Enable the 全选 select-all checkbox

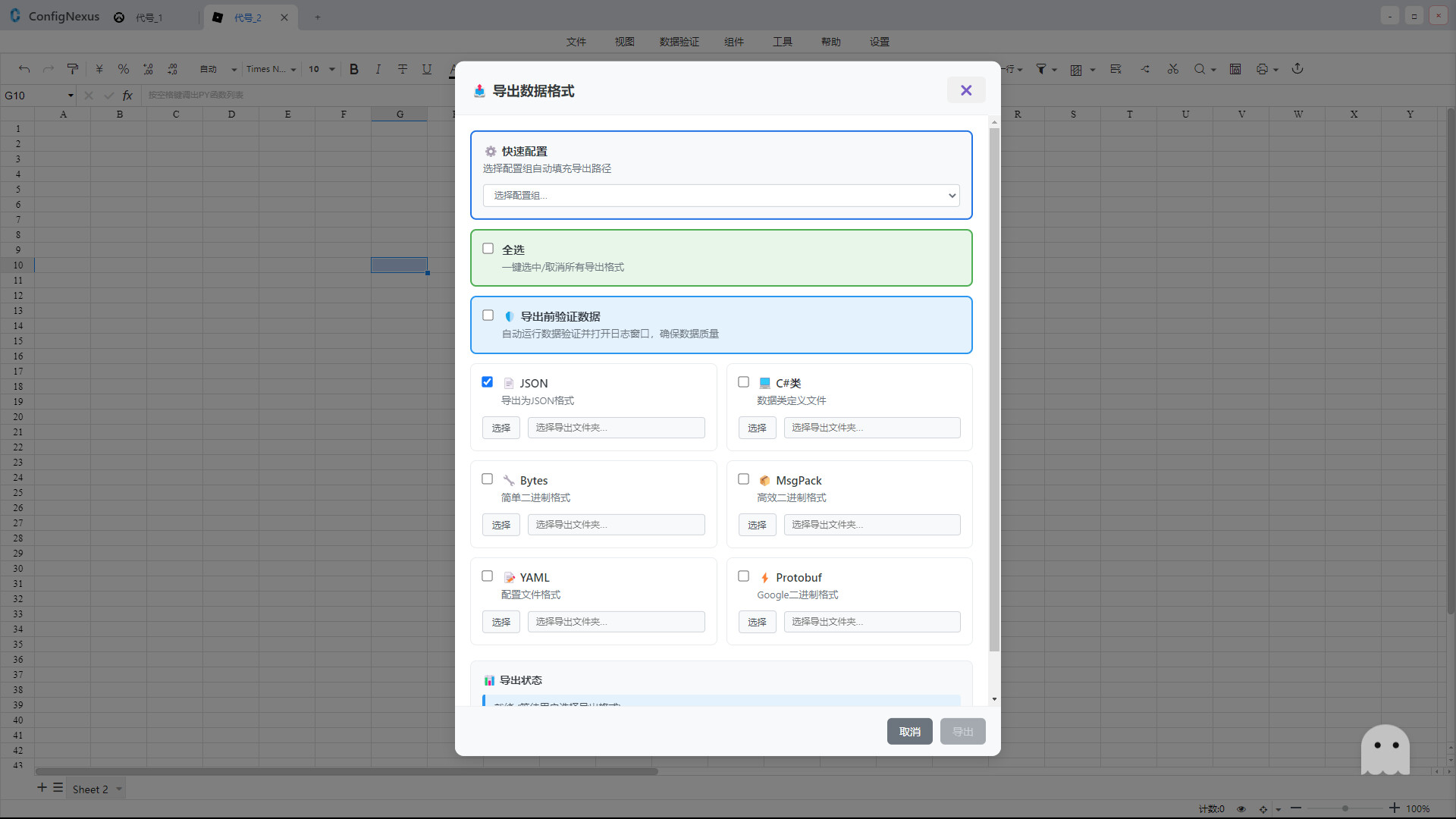tap(488, 249)
